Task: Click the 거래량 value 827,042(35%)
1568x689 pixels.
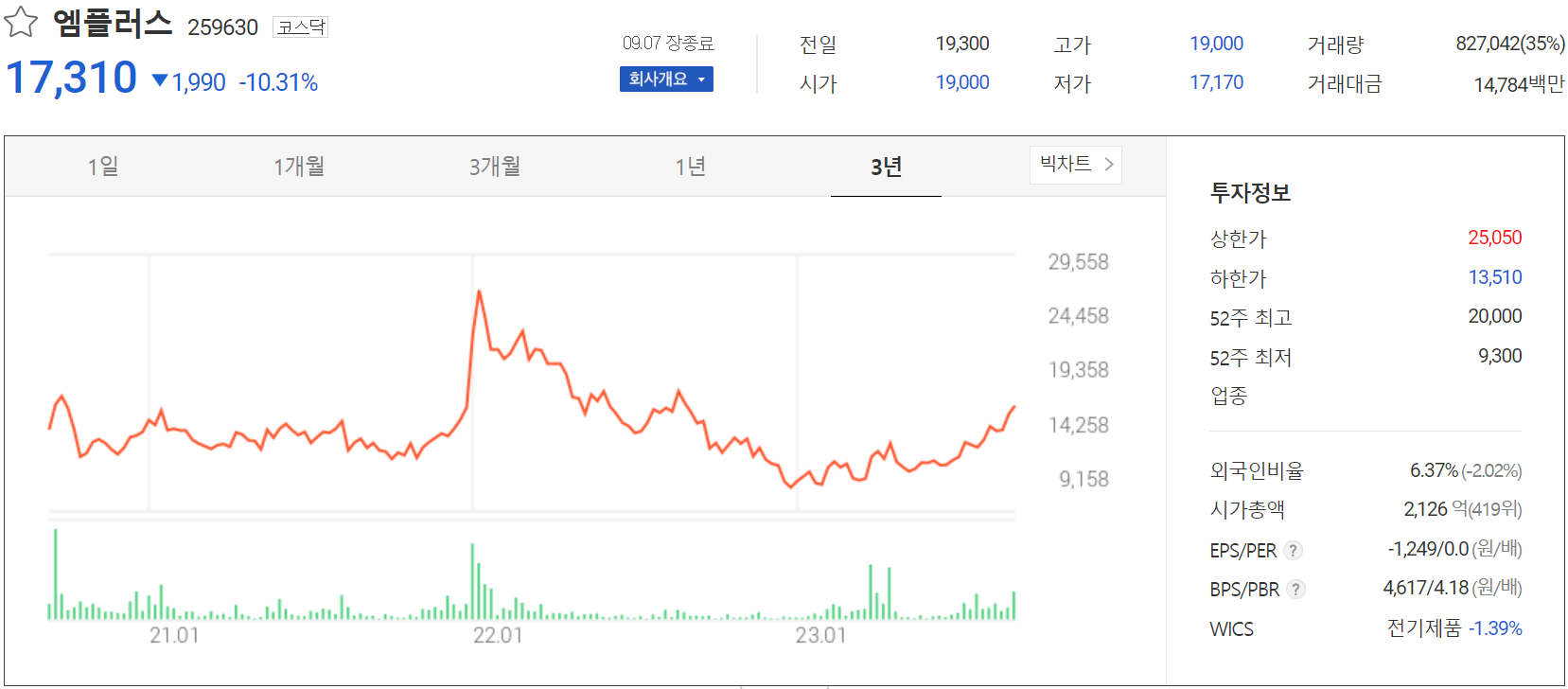Action: pyautogui.click(x=1510, y=44)
